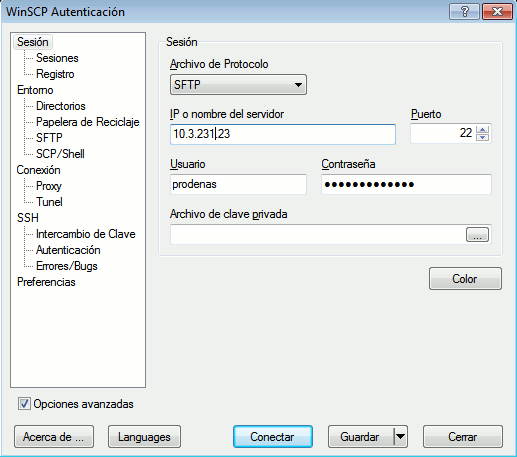
Task: Open Papelera de Reciclaje settings
Action: tap(88, 122)
